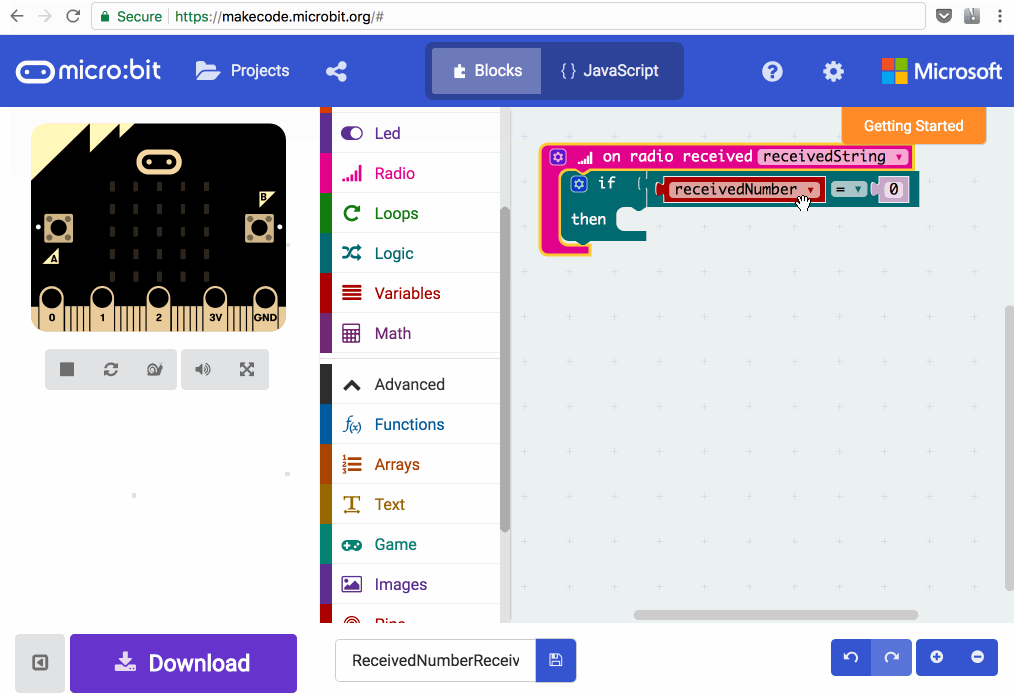Go back in browser history
1014x693 pixels.
17,16
